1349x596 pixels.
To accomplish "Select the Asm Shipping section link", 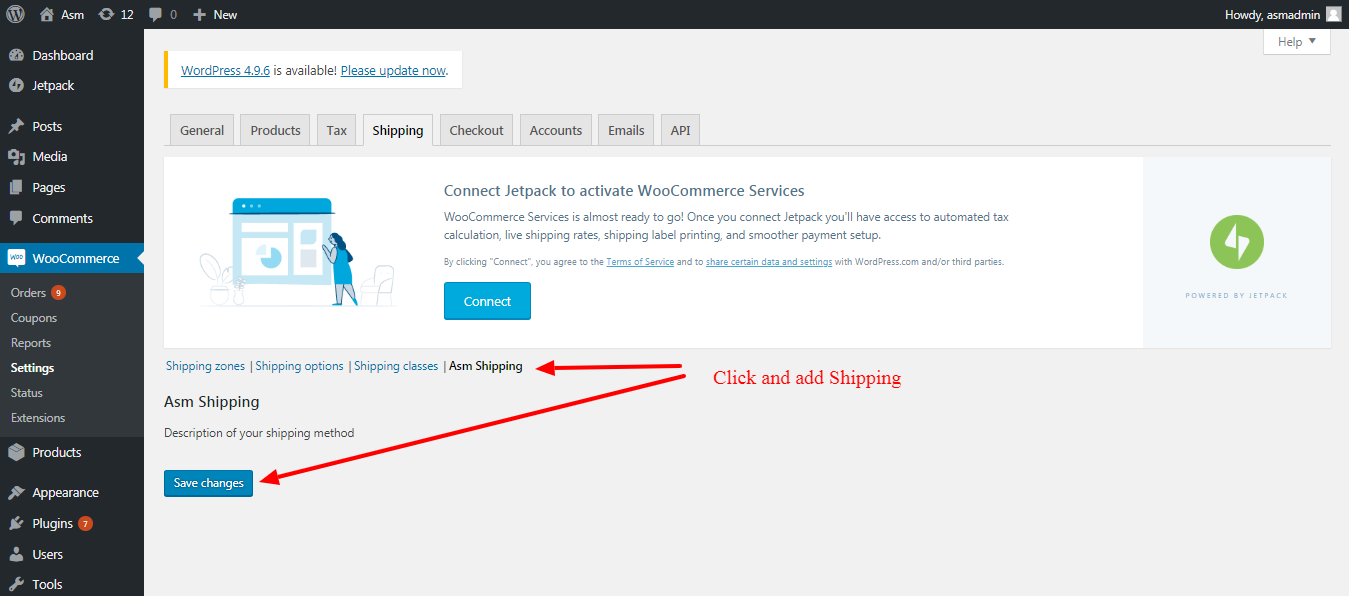I will [x=485, y=366].
